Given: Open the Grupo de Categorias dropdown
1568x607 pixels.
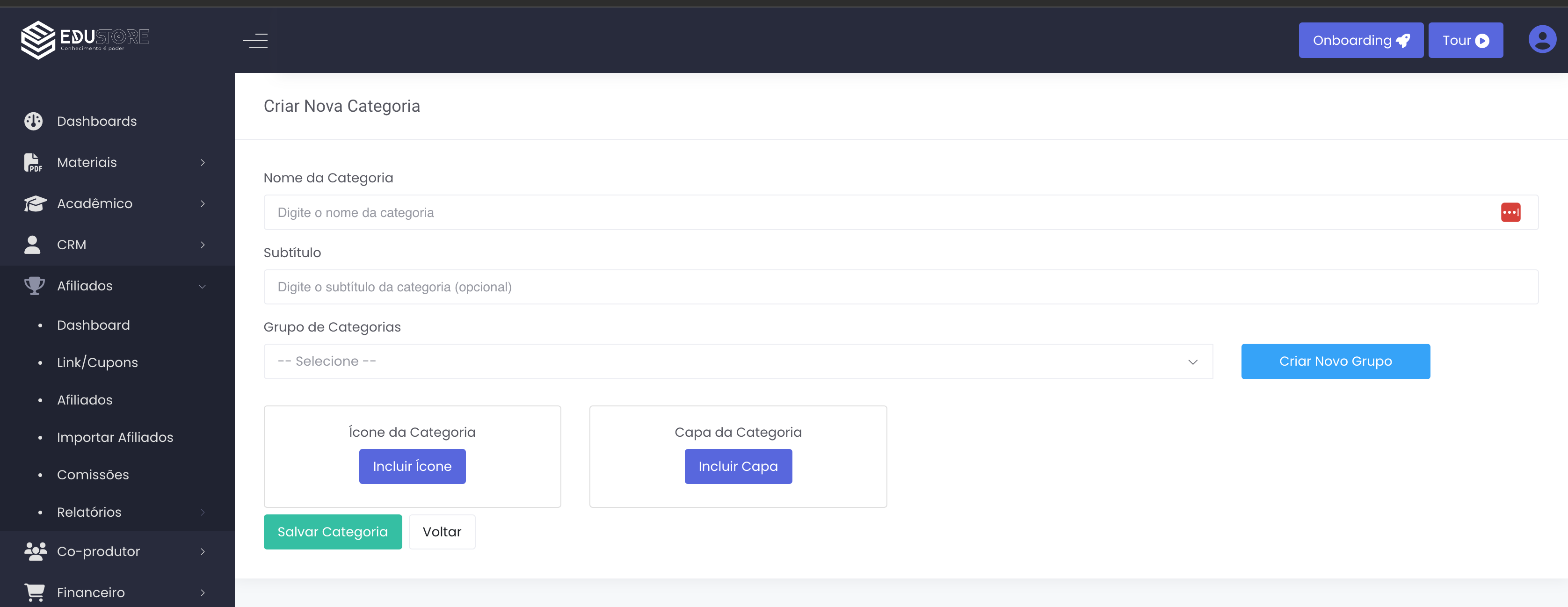Looking at the screenshot, I should point(738,361).
